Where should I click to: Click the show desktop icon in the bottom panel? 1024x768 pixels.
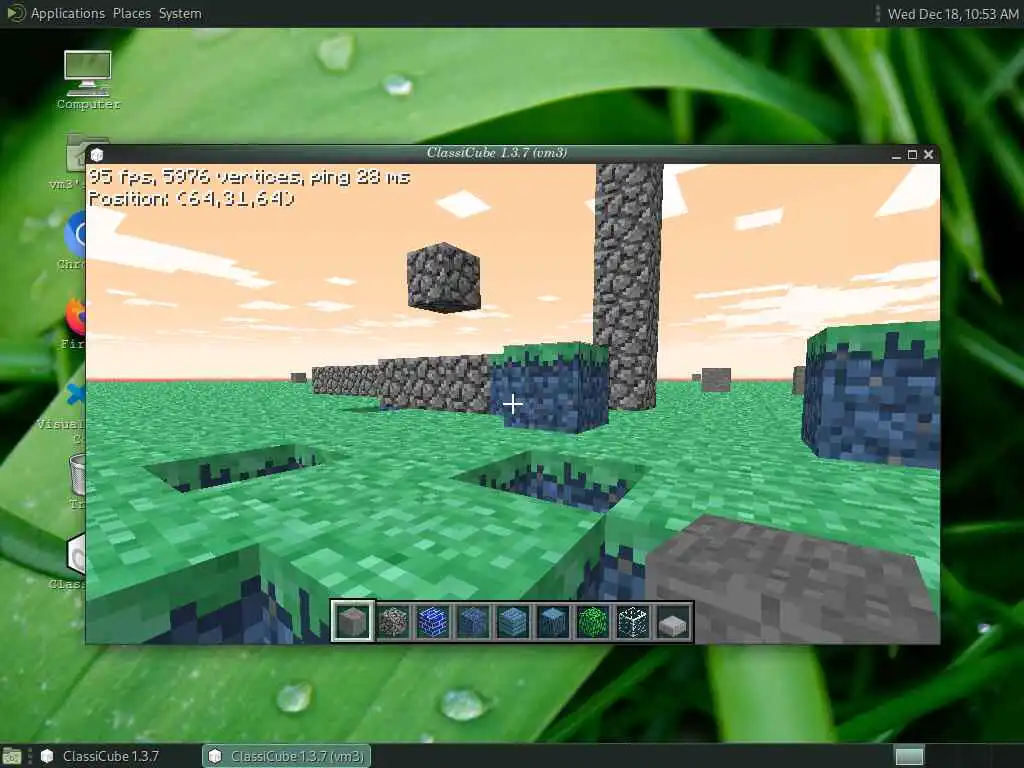click(12, 756)
